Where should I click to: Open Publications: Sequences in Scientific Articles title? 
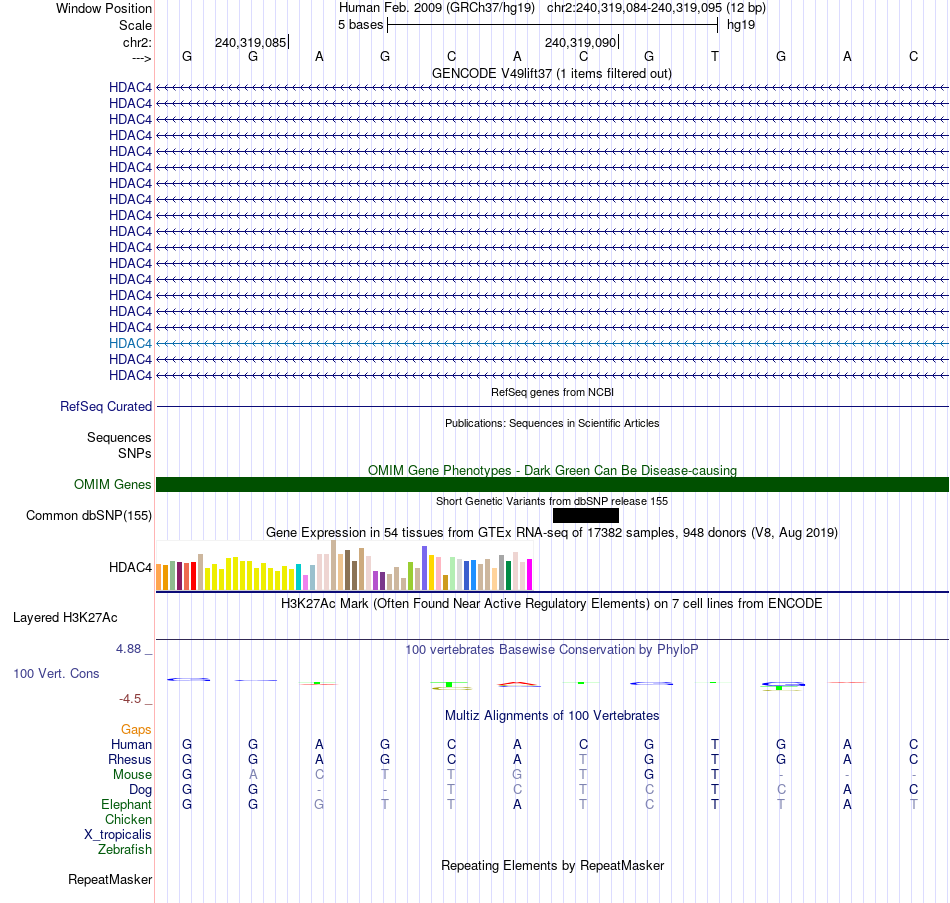[552, 423]
